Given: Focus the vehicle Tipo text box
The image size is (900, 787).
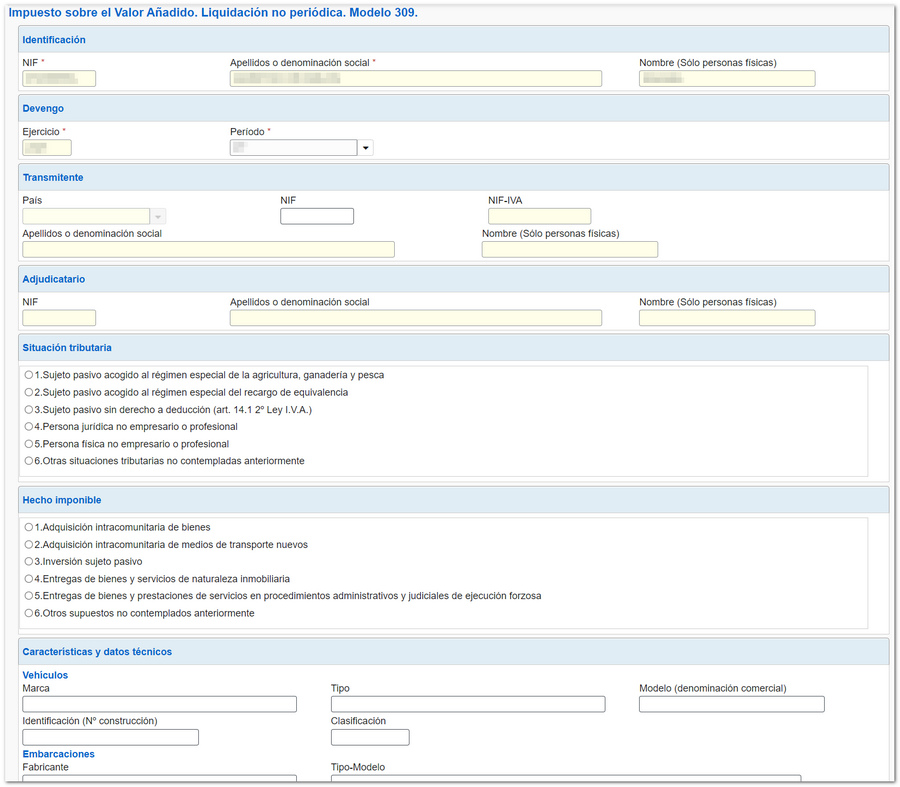Looking at the screenshot, I should point(468,704).
